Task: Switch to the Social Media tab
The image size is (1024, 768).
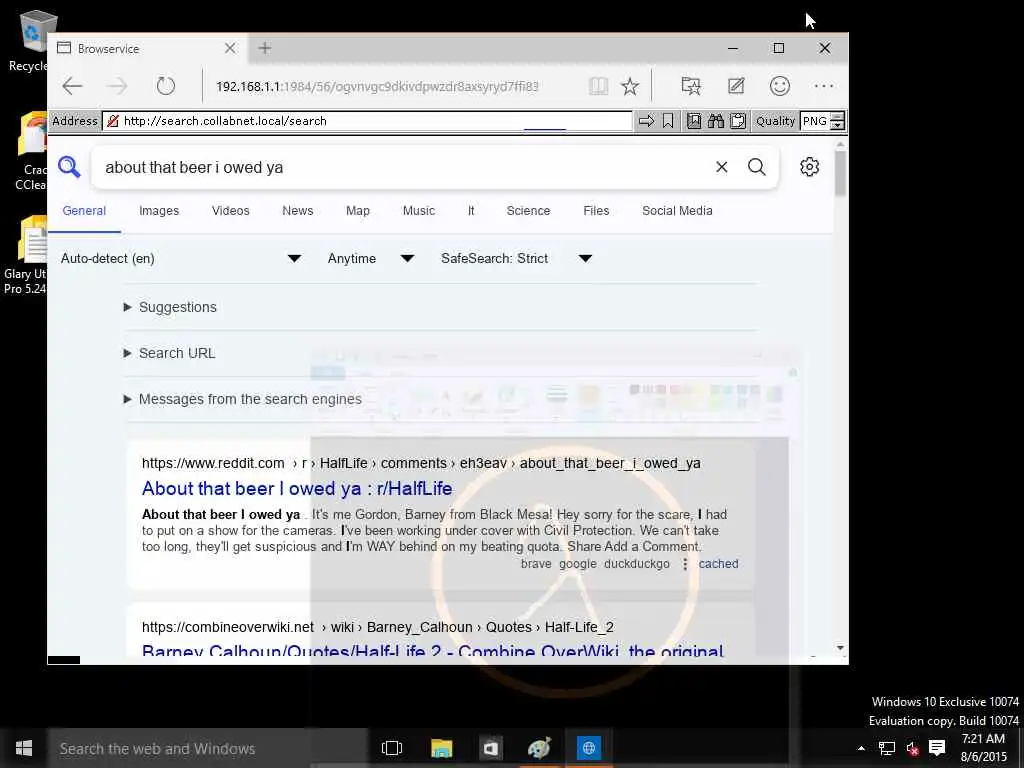Action: (677, 211)
